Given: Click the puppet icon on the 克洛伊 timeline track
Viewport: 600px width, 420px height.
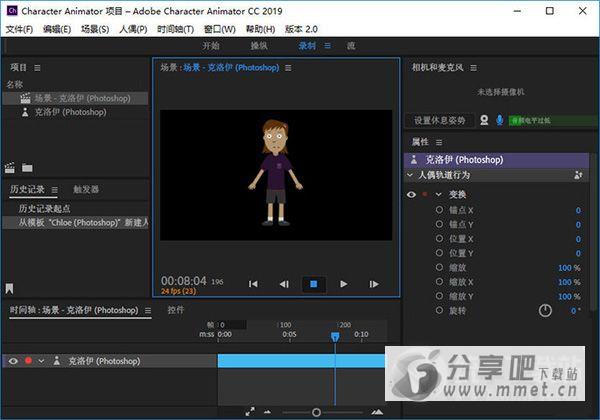Looking at the screenshot, I should tap(57, 361).
